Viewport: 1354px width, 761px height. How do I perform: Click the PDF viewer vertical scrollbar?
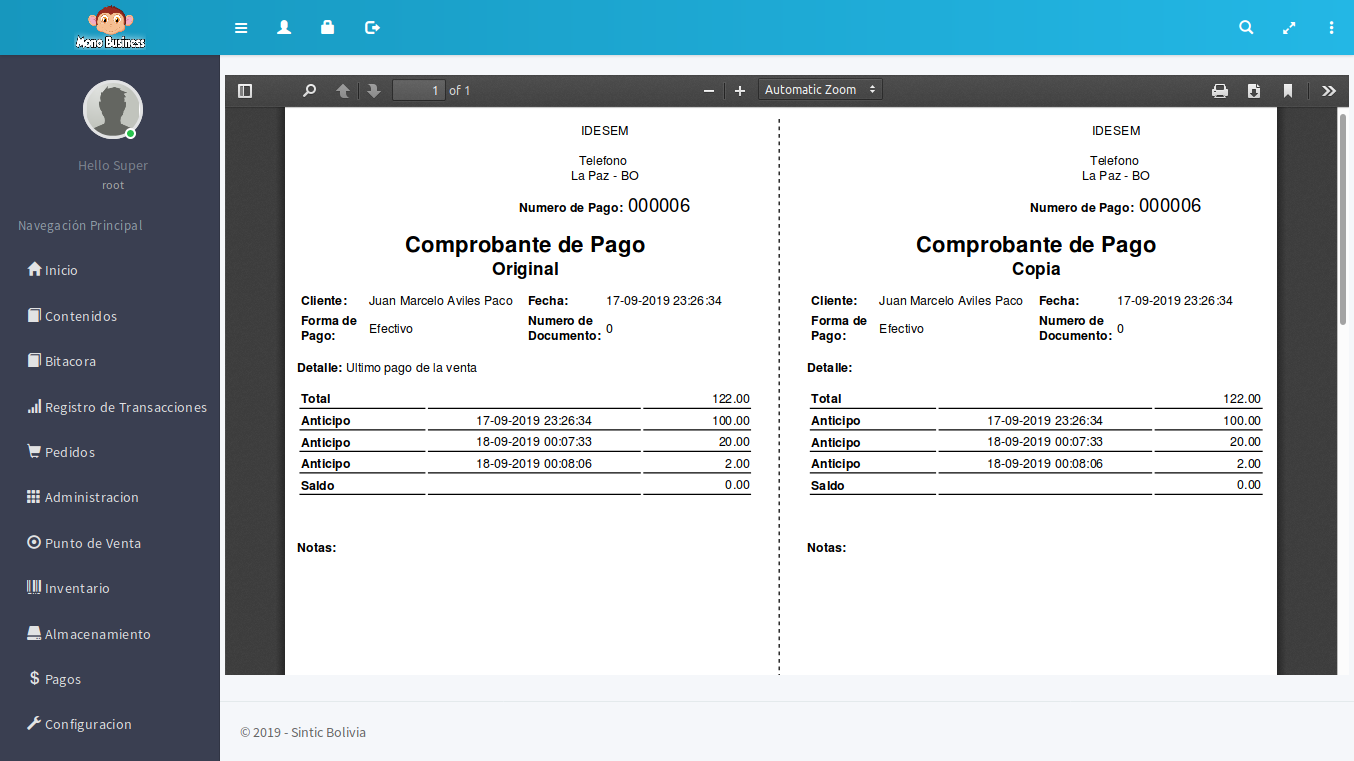point(1343,220)
